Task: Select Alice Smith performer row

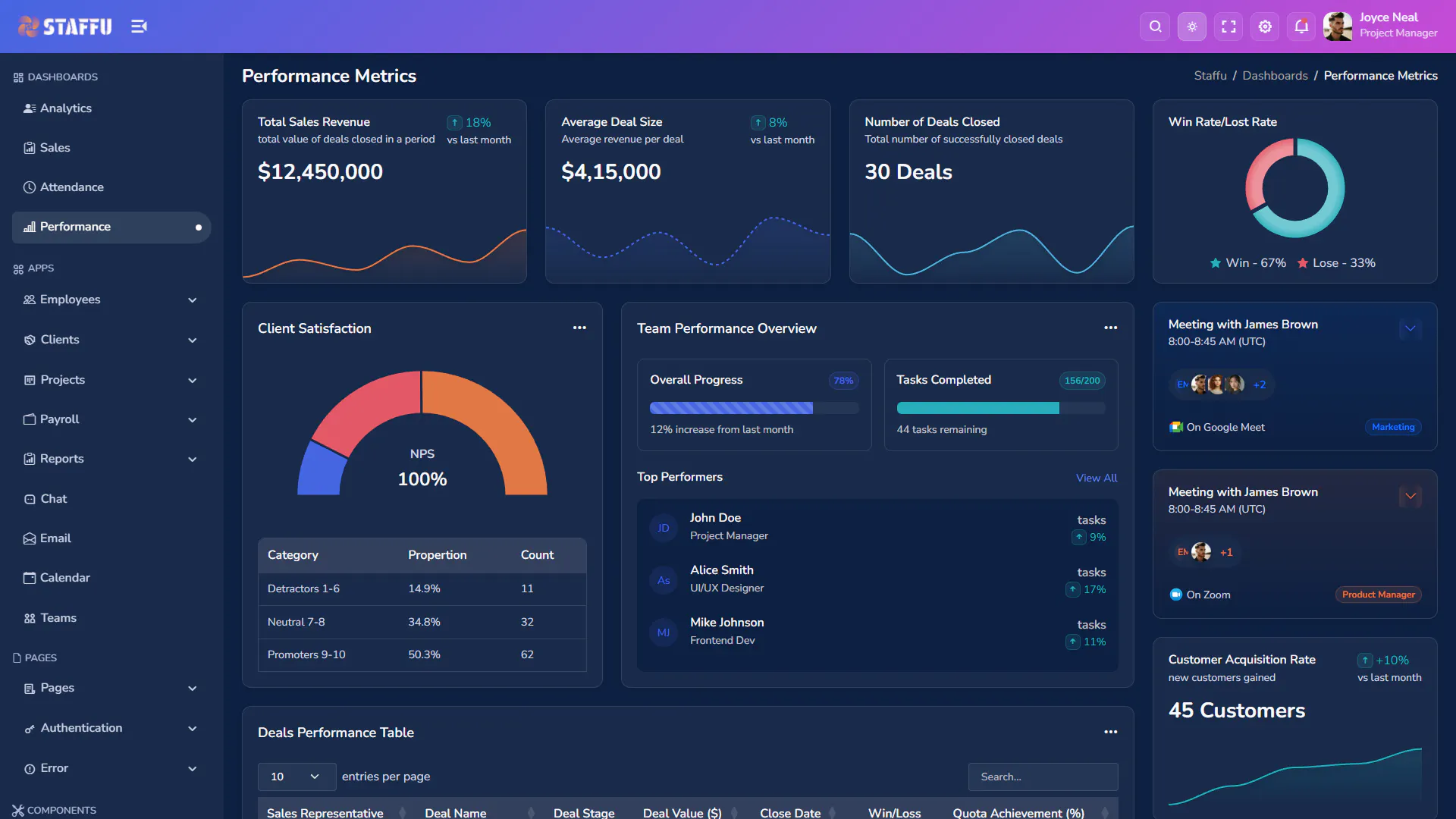Action: click(x=877, y=579)
